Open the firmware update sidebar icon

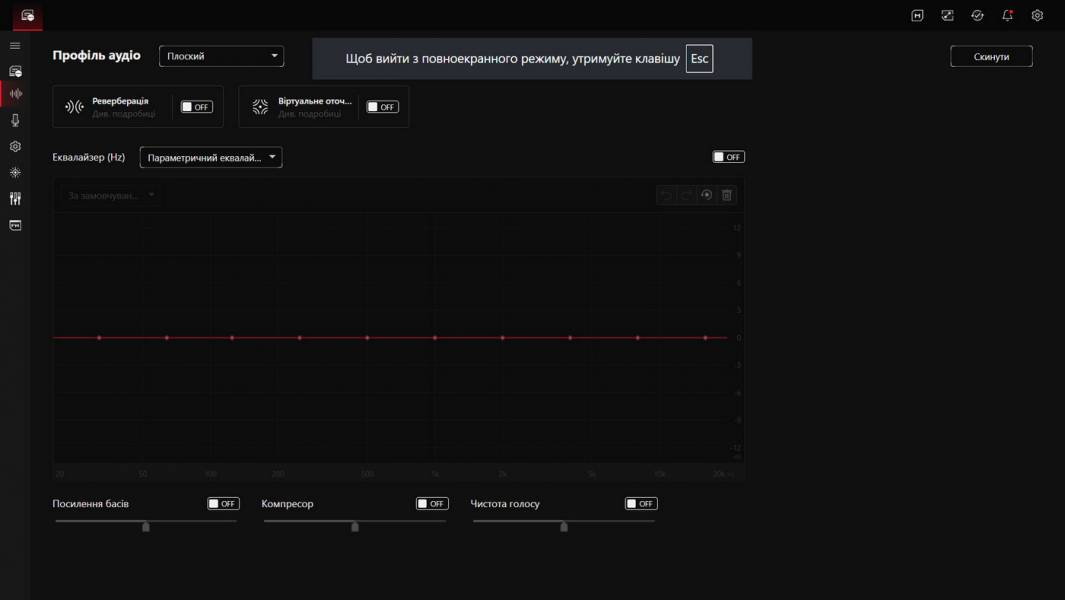coord(15,225)
